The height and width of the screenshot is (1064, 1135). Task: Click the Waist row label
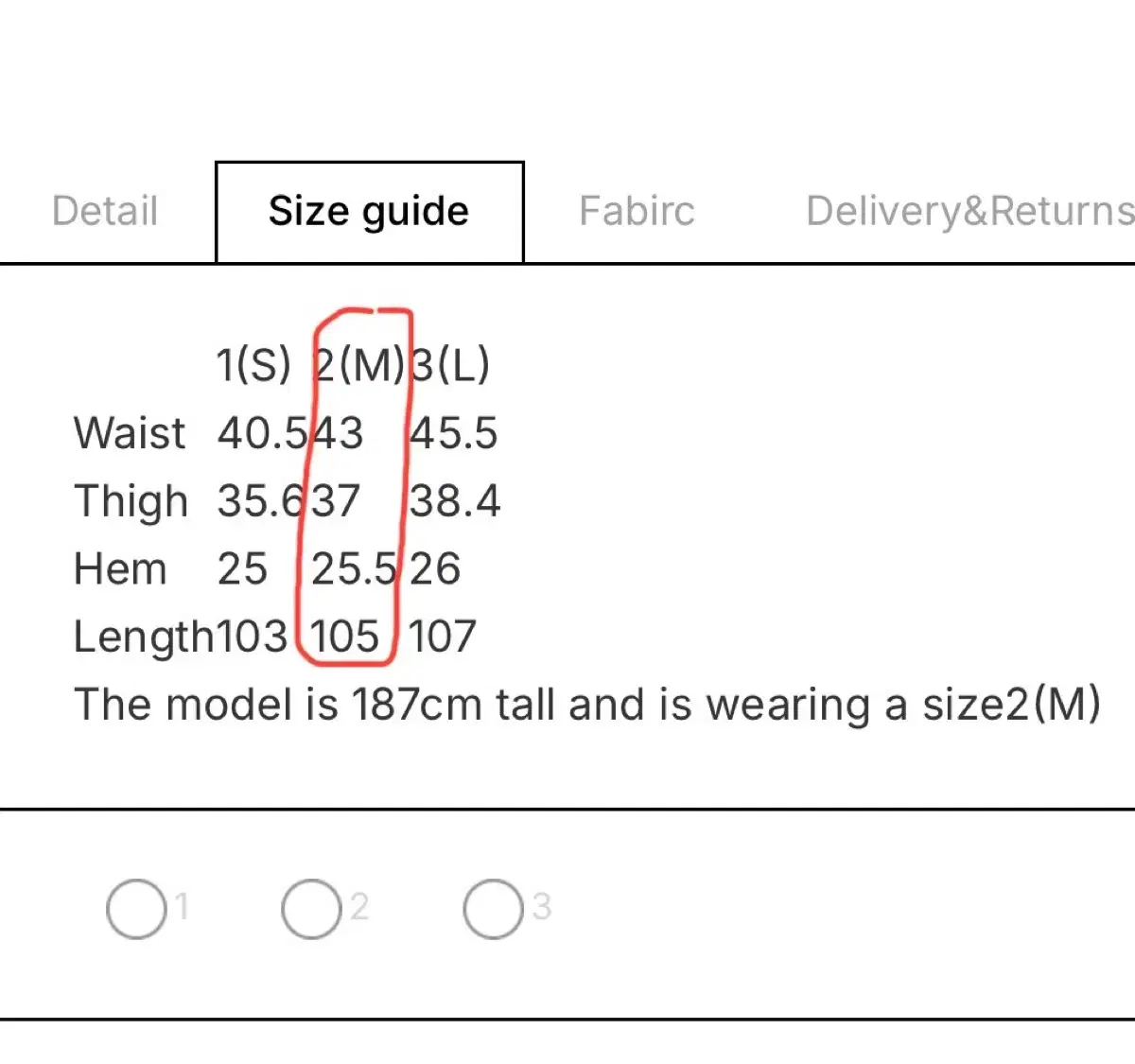pos(130,433)
